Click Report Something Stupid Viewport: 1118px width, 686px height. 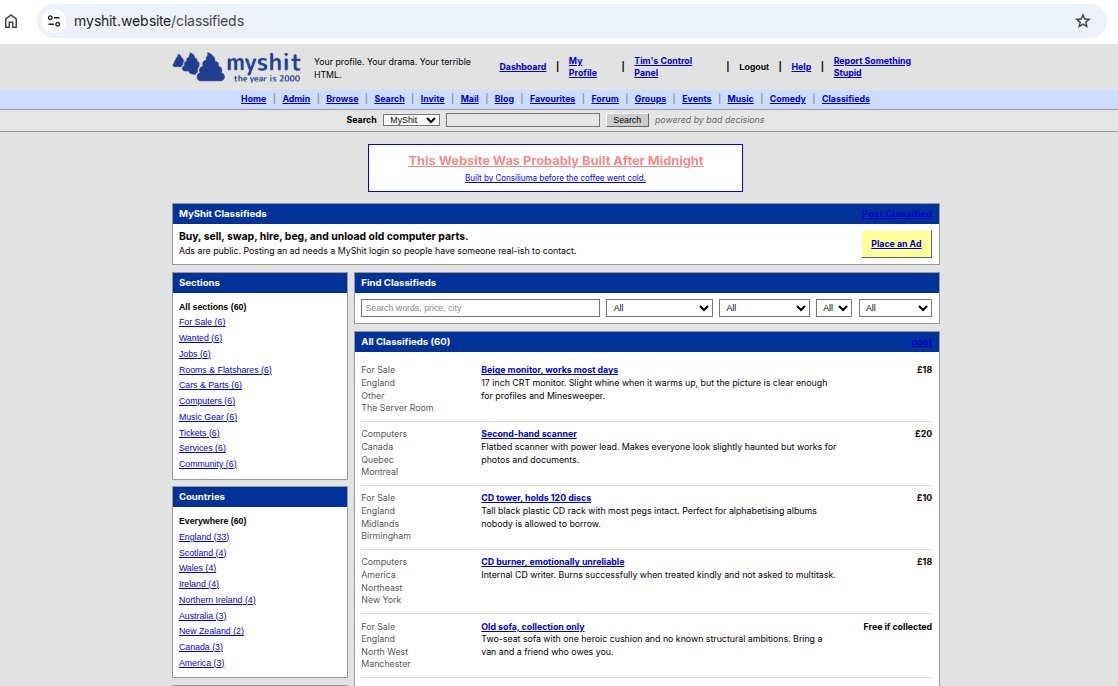pyautogui.click(x=872, y=67)
